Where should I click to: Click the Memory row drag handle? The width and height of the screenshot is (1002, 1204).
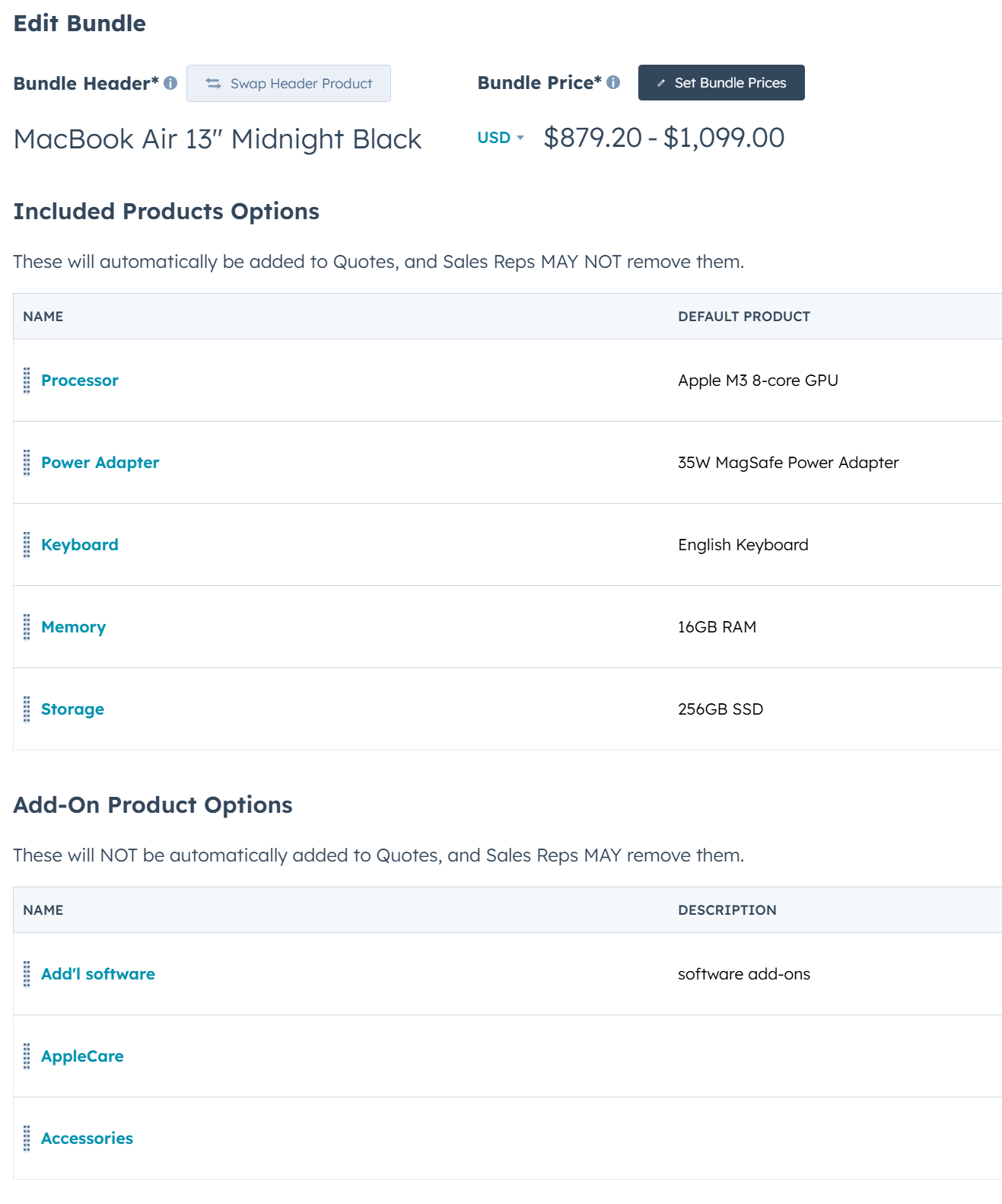coord(27,627)
